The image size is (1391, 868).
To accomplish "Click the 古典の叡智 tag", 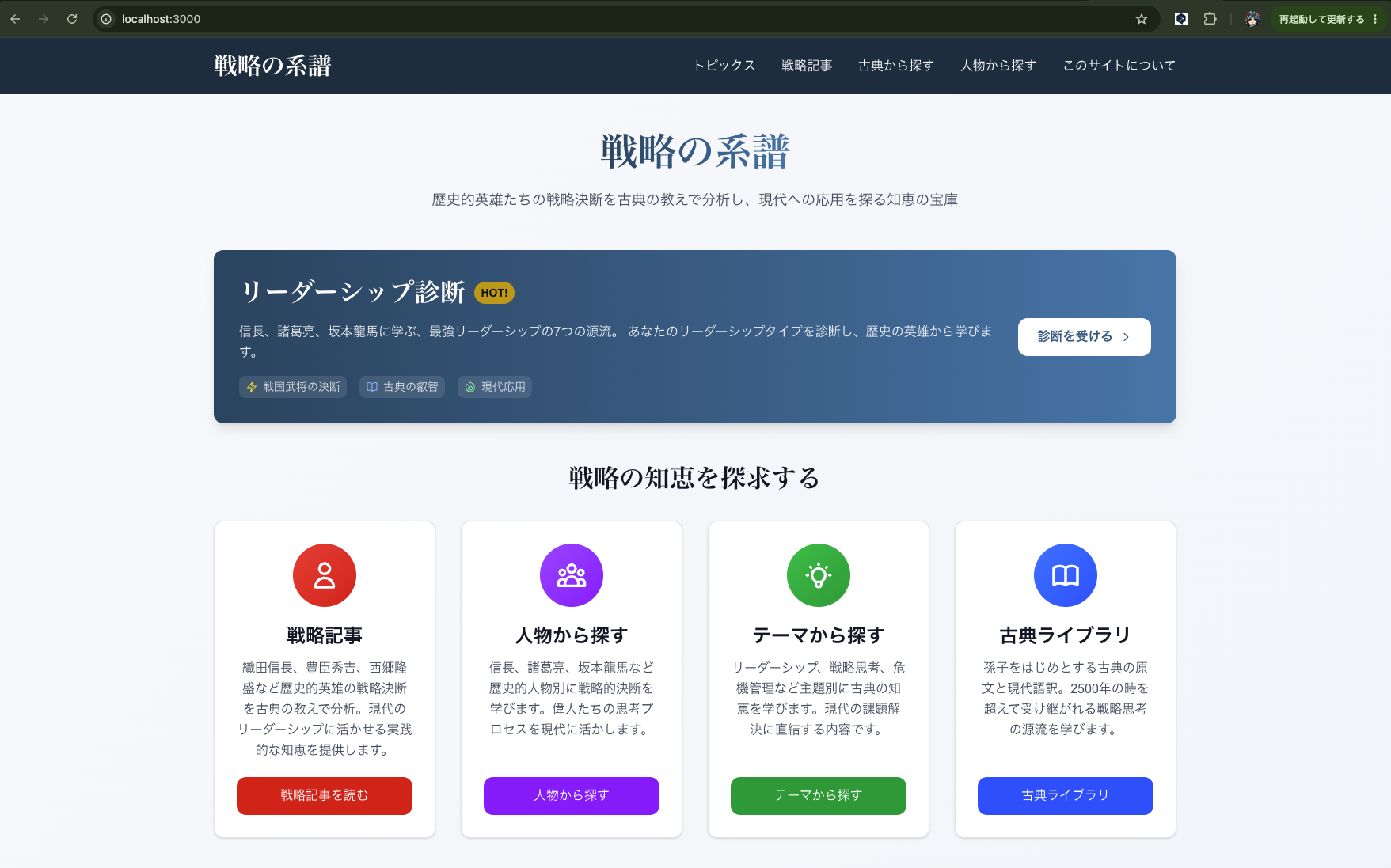I will (x=402, y=387).
